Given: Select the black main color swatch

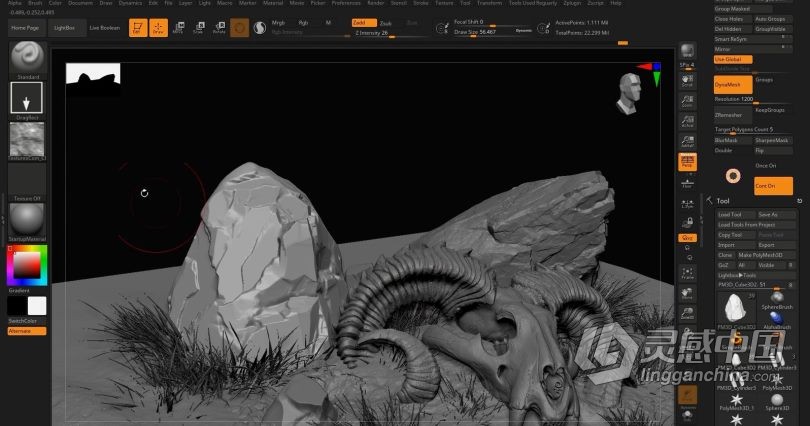Looking at the screenshot, I should (17, 306).
